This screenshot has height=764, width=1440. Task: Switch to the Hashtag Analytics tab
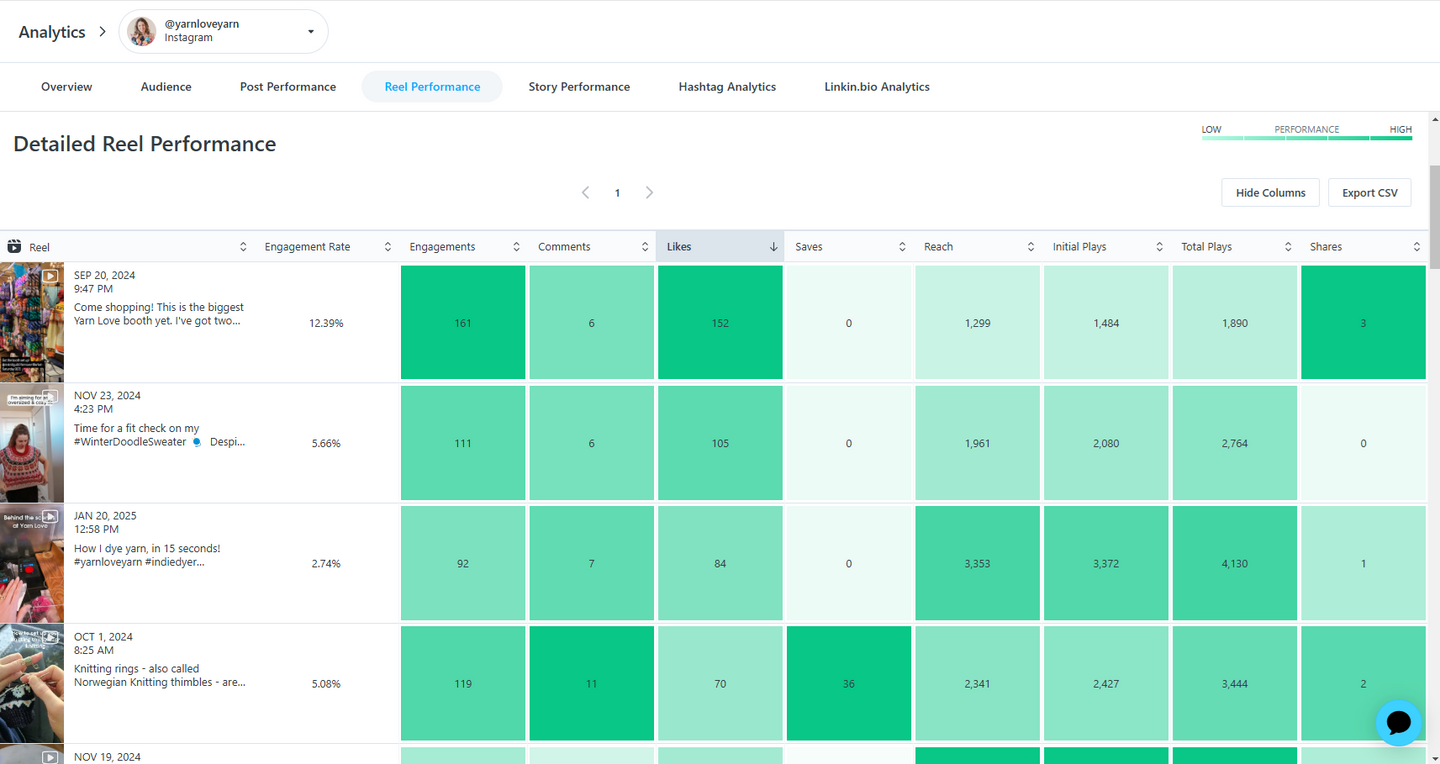tap(727, 87)
